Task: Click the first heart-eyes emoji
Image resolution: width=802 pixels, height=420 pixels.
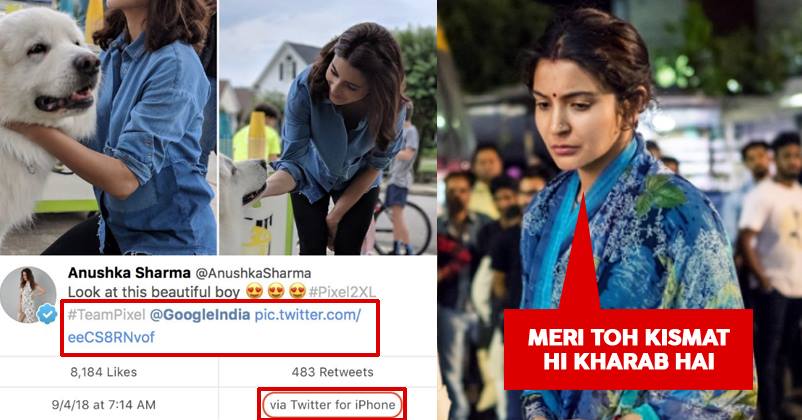Action: pyautogui.click(x=254, y=291)
